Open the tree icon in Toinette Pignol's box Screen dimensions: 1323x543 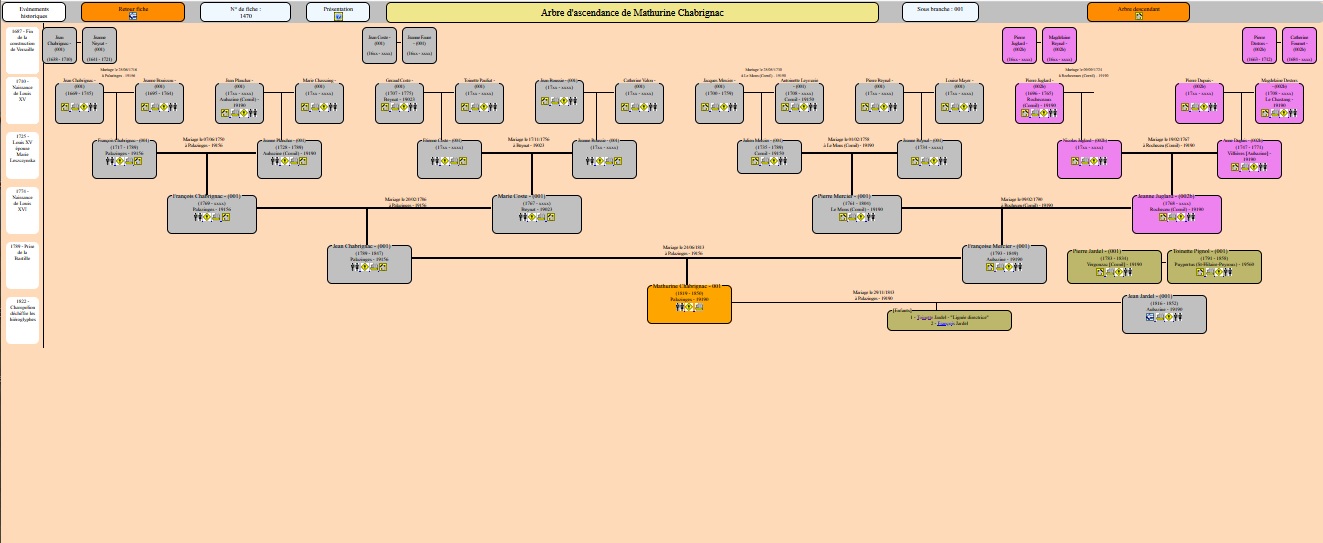[x=1199, y=271]
